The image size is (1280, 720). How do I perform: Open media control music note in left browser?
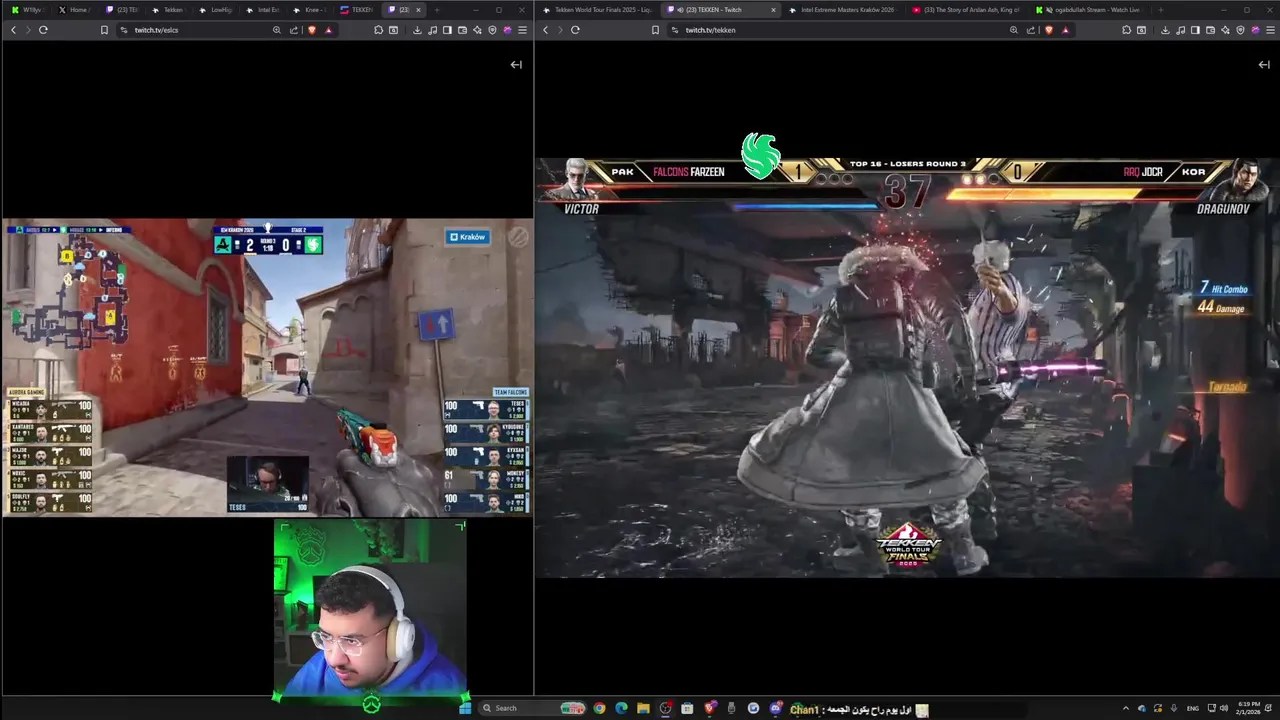pyautogui.click(x=432, y=30)
